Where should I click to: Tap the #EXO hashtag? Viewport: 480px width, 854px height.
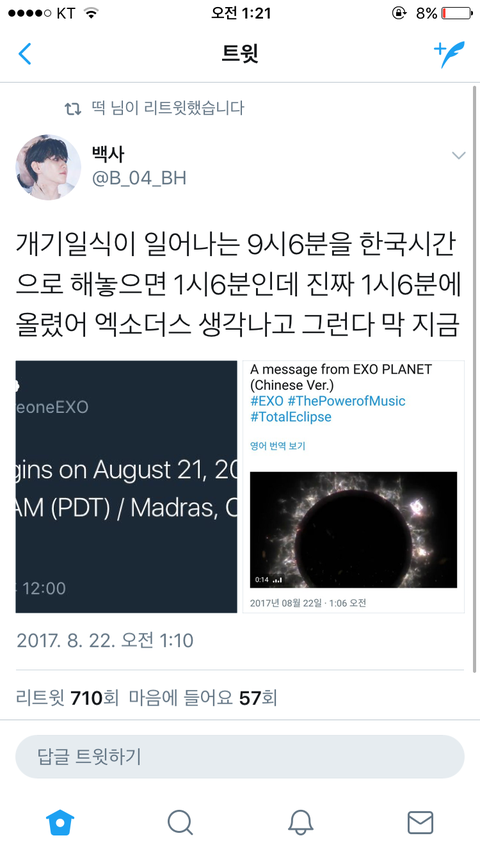(267, 401)
